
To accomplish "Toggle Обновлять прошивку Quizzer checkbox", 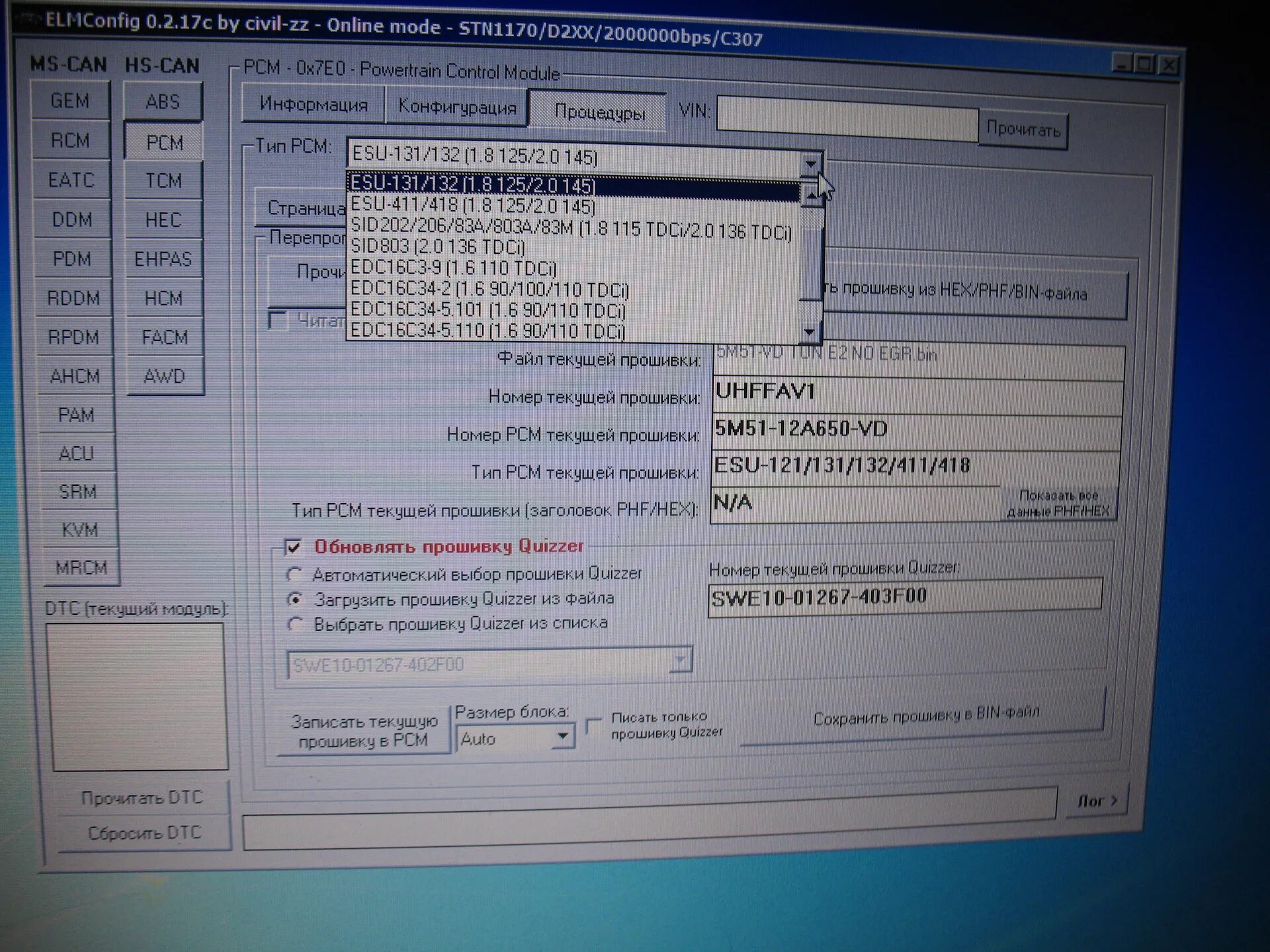I will tap(294, 546).
